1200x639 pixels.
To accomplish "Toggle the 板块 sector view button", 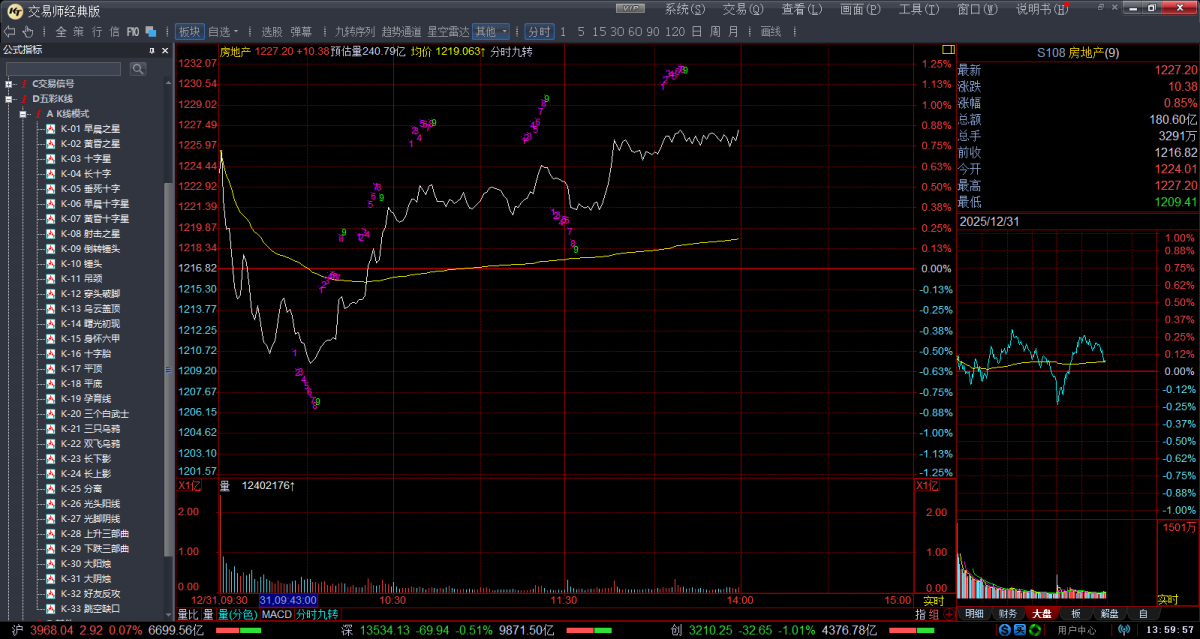I will [188, 31].
